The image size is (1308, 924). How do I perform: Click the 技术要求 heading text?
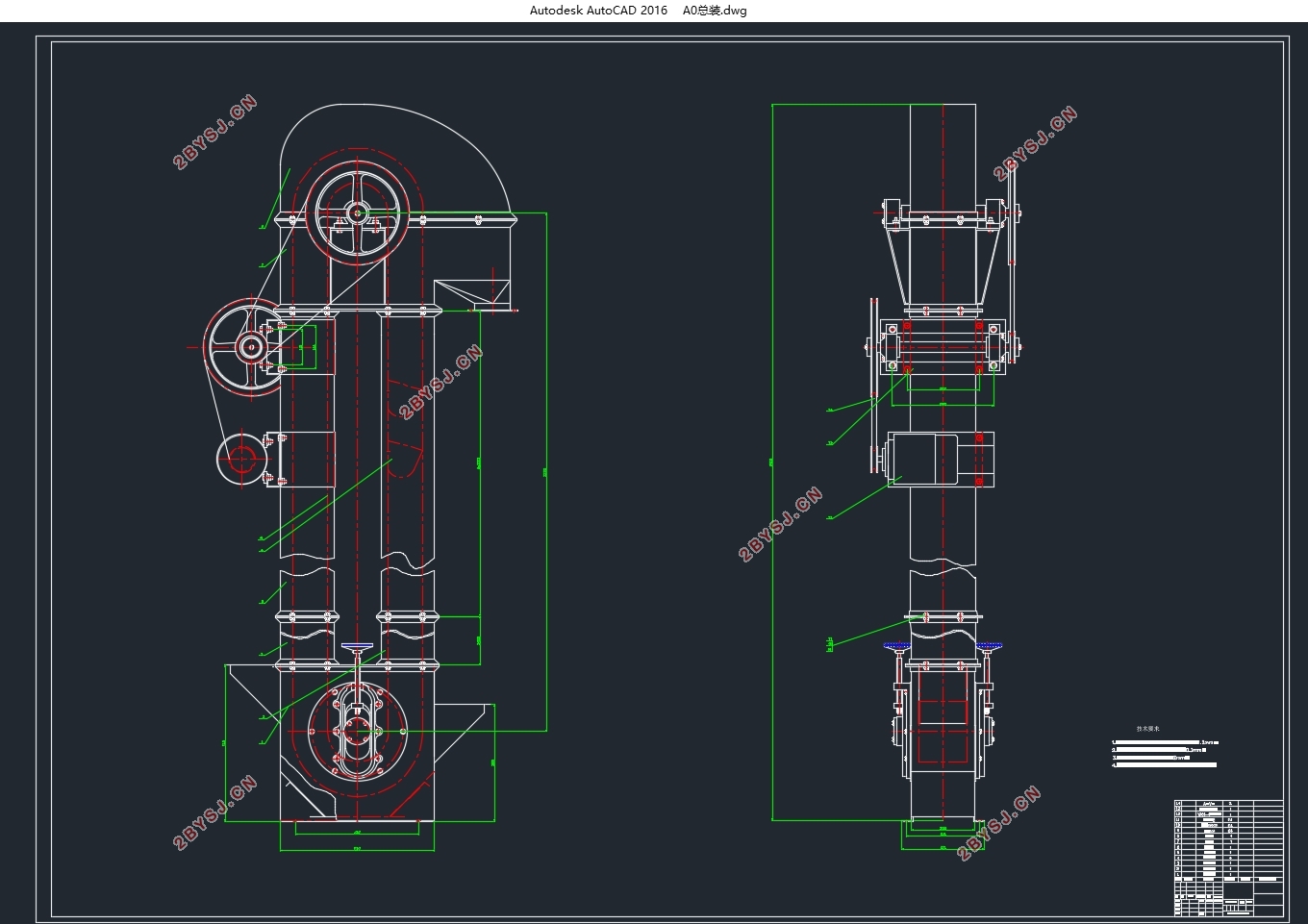coord(1148,729)
